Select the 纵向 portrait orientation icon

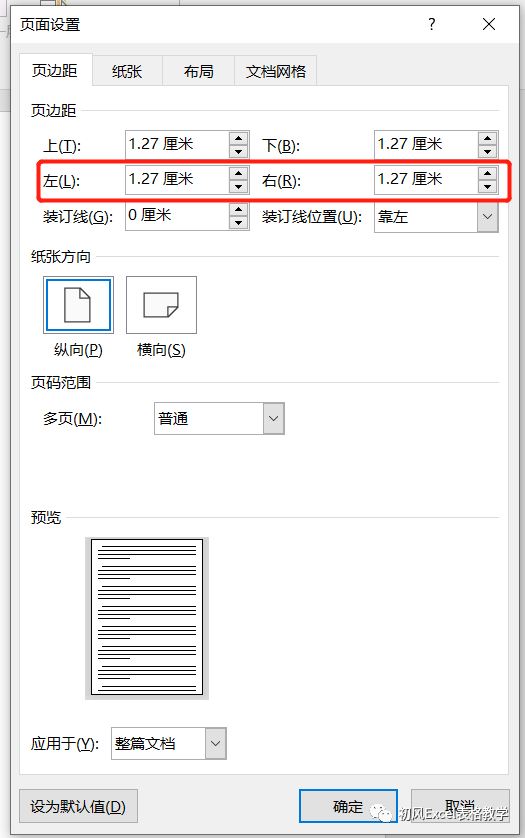(x=78, y=305)
